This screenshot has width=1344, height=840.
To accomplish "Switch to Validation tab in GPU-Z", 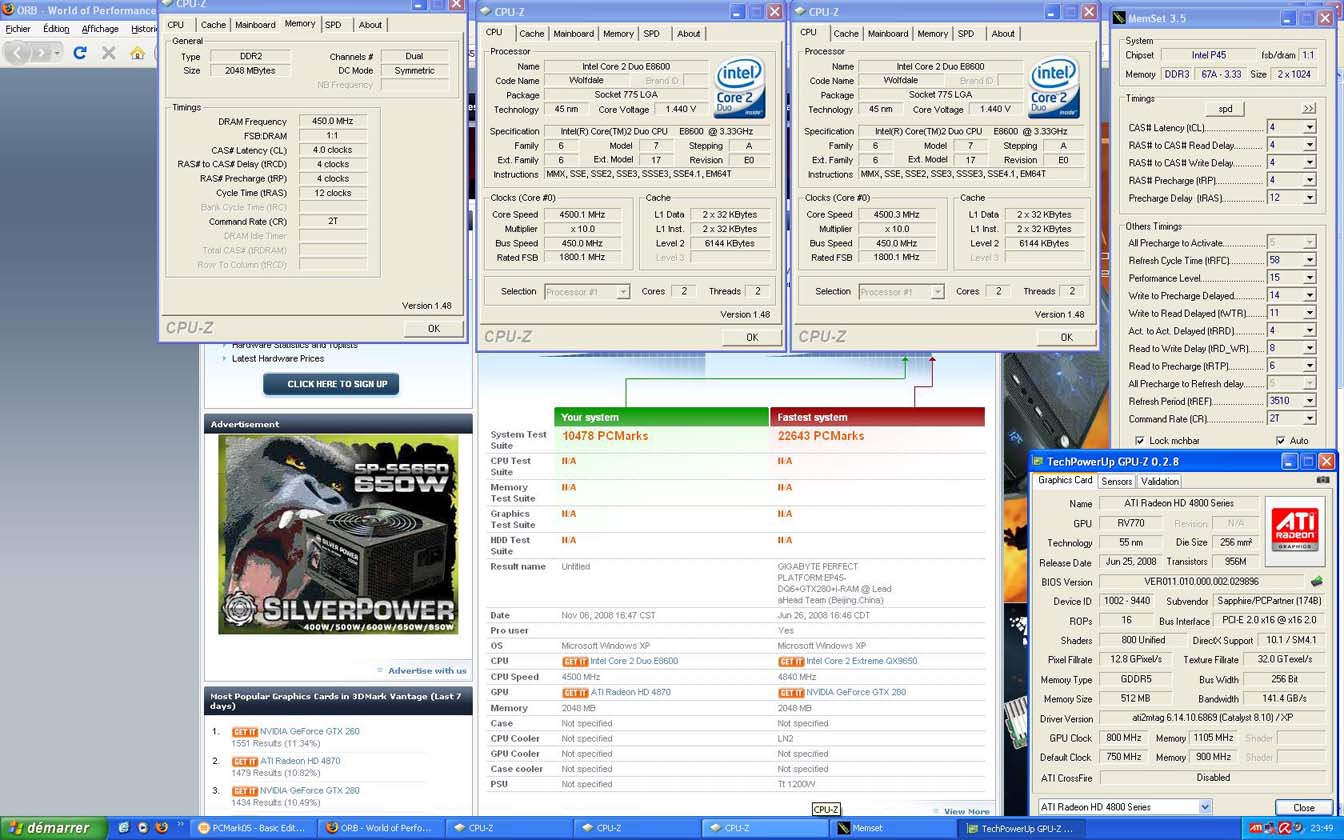I will tap(1159, 482).
